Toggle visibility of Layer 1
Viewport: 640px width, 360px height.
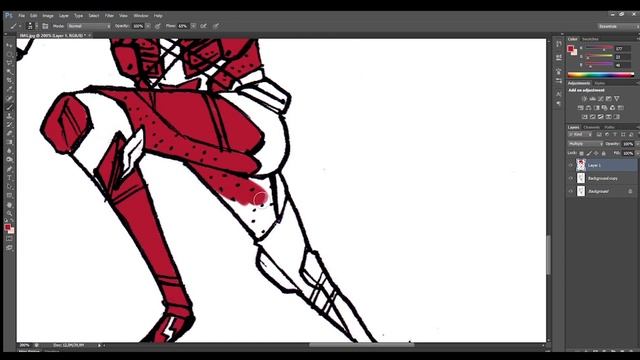[571, 165]
